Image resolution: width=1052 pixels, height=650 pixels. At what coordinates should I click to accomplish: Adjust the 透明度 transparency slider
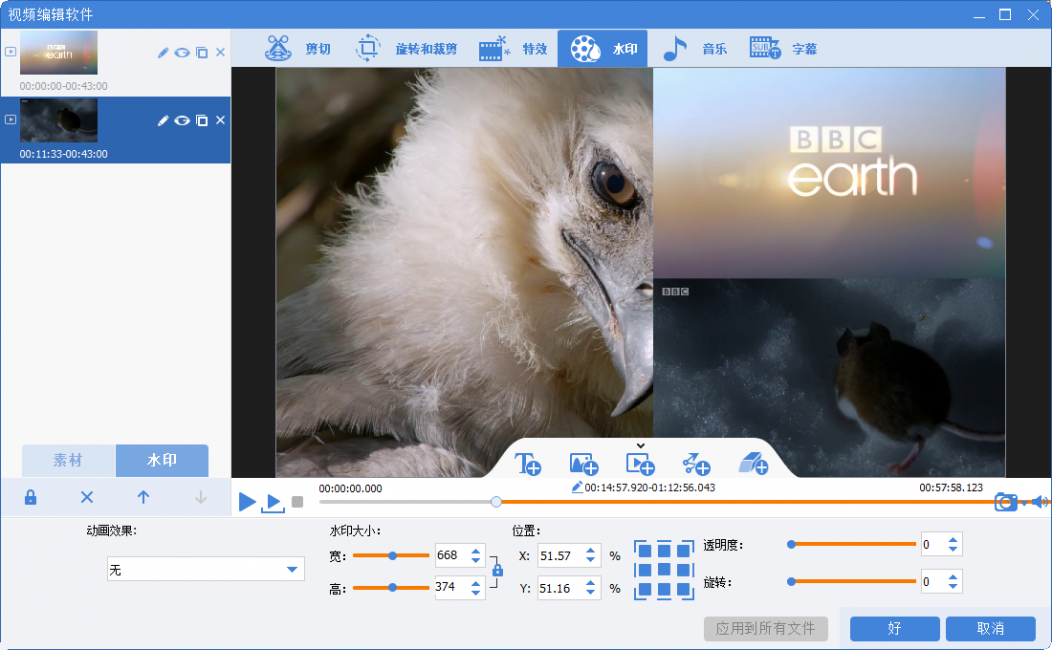(x=852, y=545)
